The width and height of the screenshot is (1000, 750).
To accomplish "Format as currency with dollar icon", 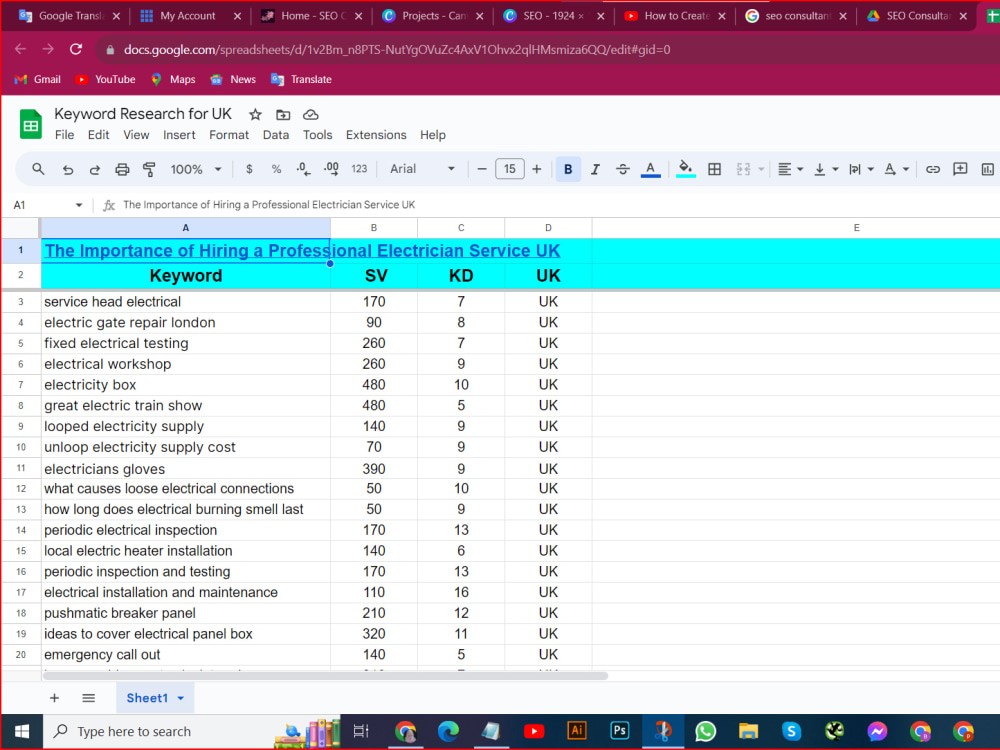I will [249, 169].
